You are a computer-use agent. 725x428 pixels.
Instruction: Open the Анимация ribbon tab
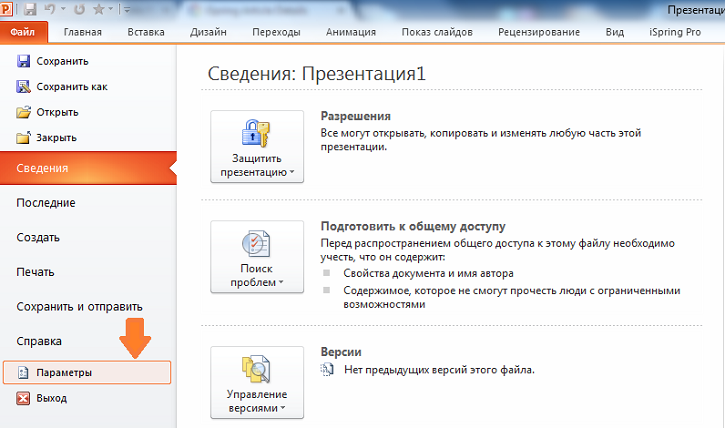click(350, 32)
